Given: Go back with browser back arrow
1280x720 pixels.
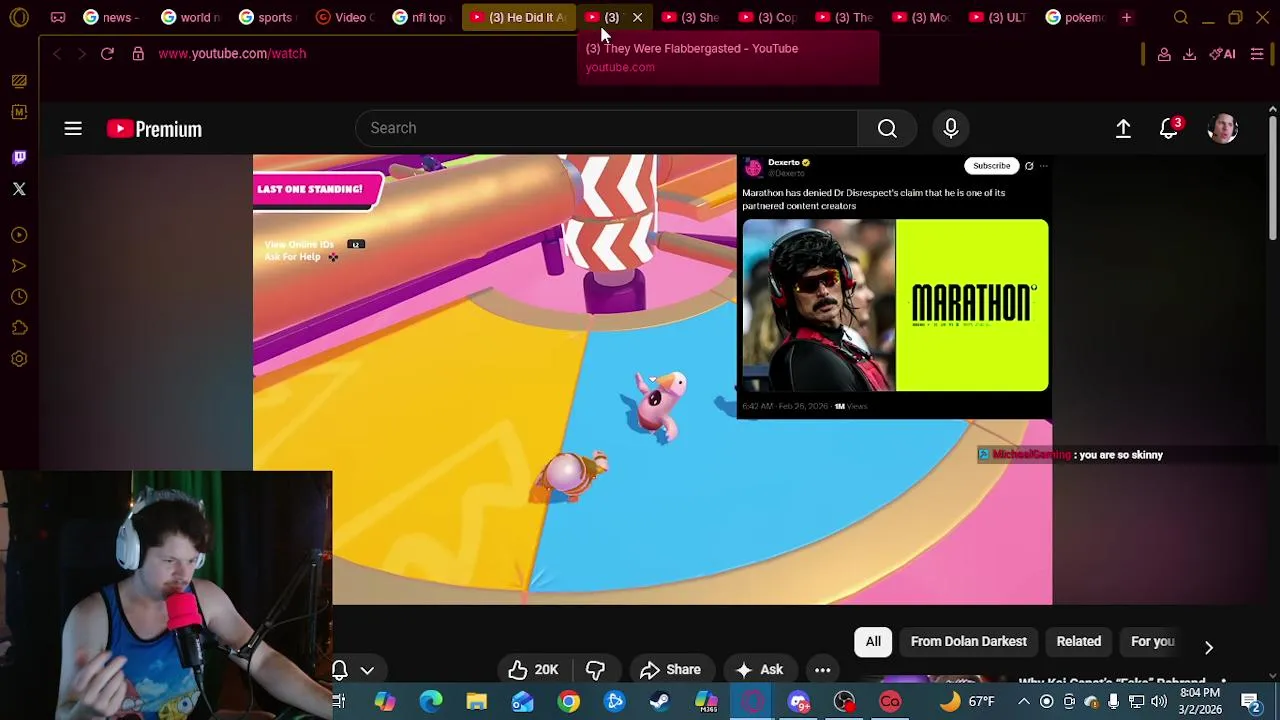Looking at the screenshot, I should [x=57, y=53].
